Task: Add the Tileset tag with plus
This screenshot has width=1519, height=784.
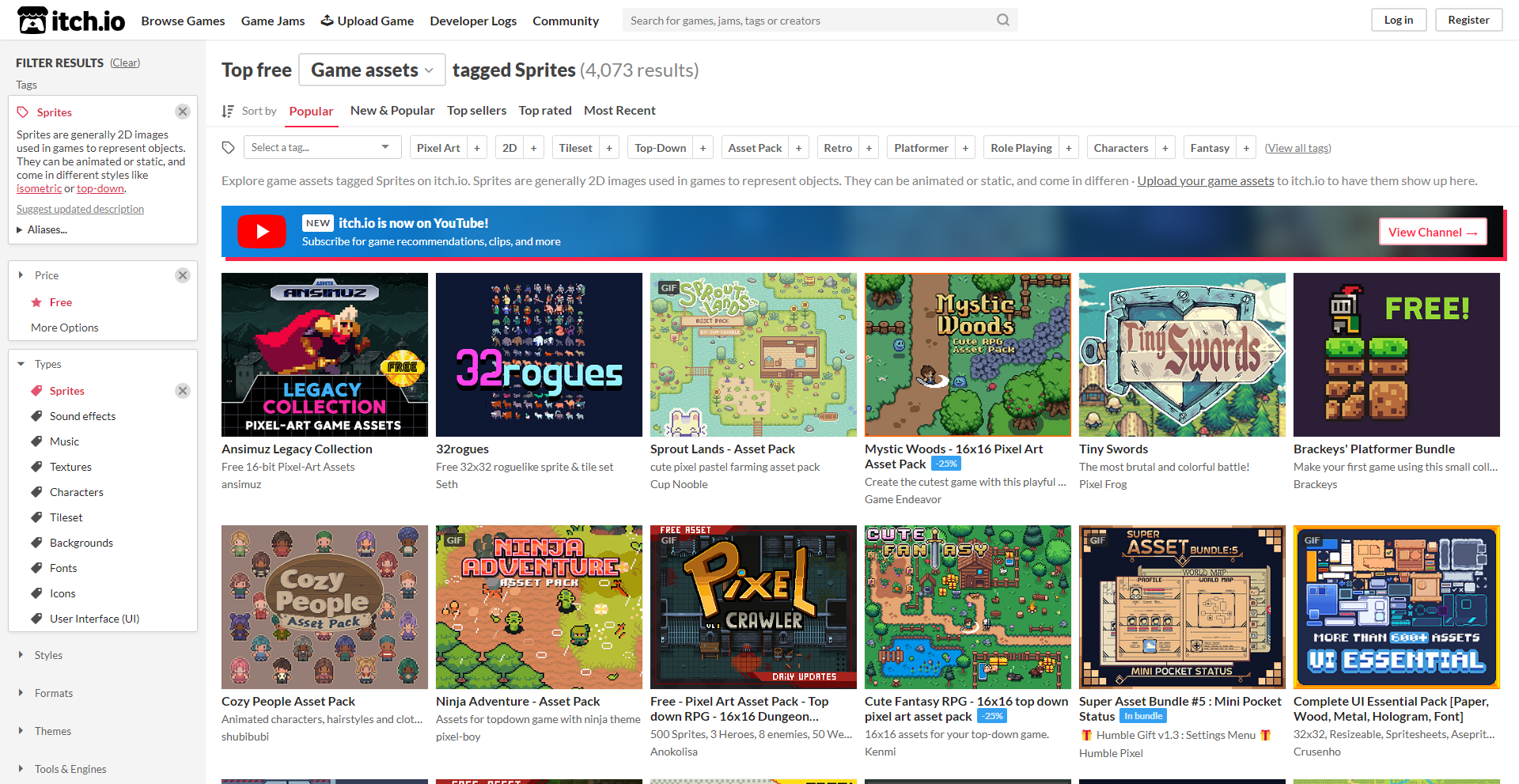Action: [x=609, y=148]
